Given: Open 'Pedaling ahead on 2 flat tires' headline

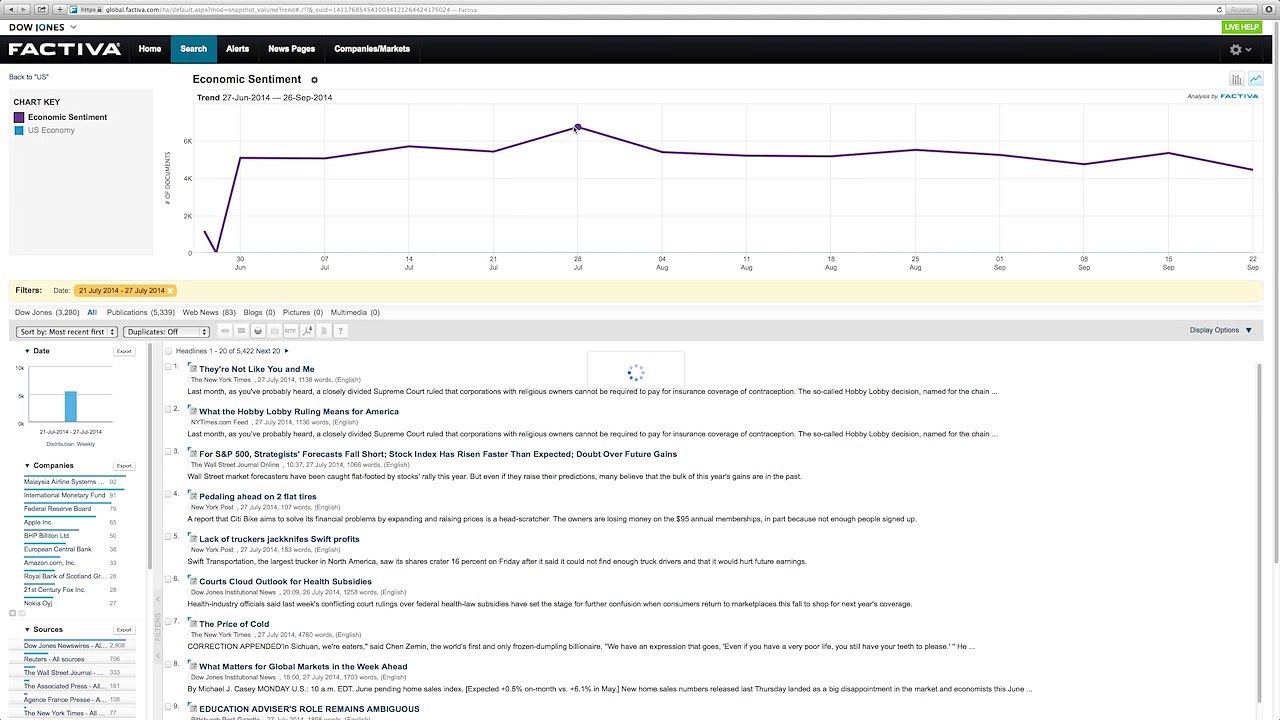Looking at the screenshot, I should 257,496.
